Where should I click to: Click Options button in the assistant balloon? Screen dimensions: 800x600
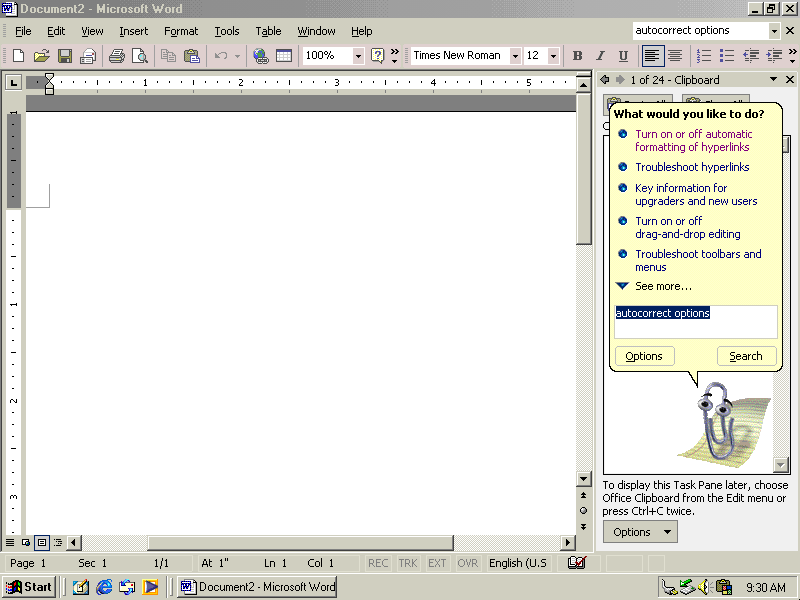click(x=644, y=356)
